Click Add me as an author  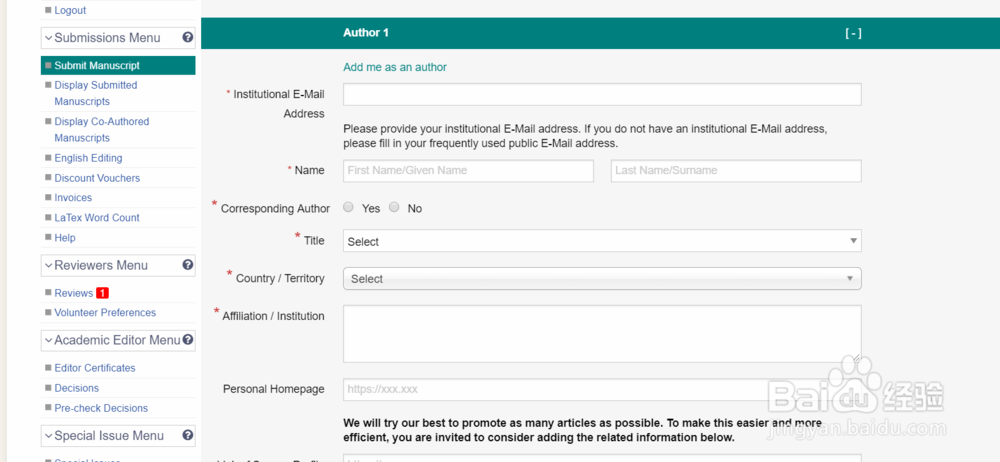[395, 67]
